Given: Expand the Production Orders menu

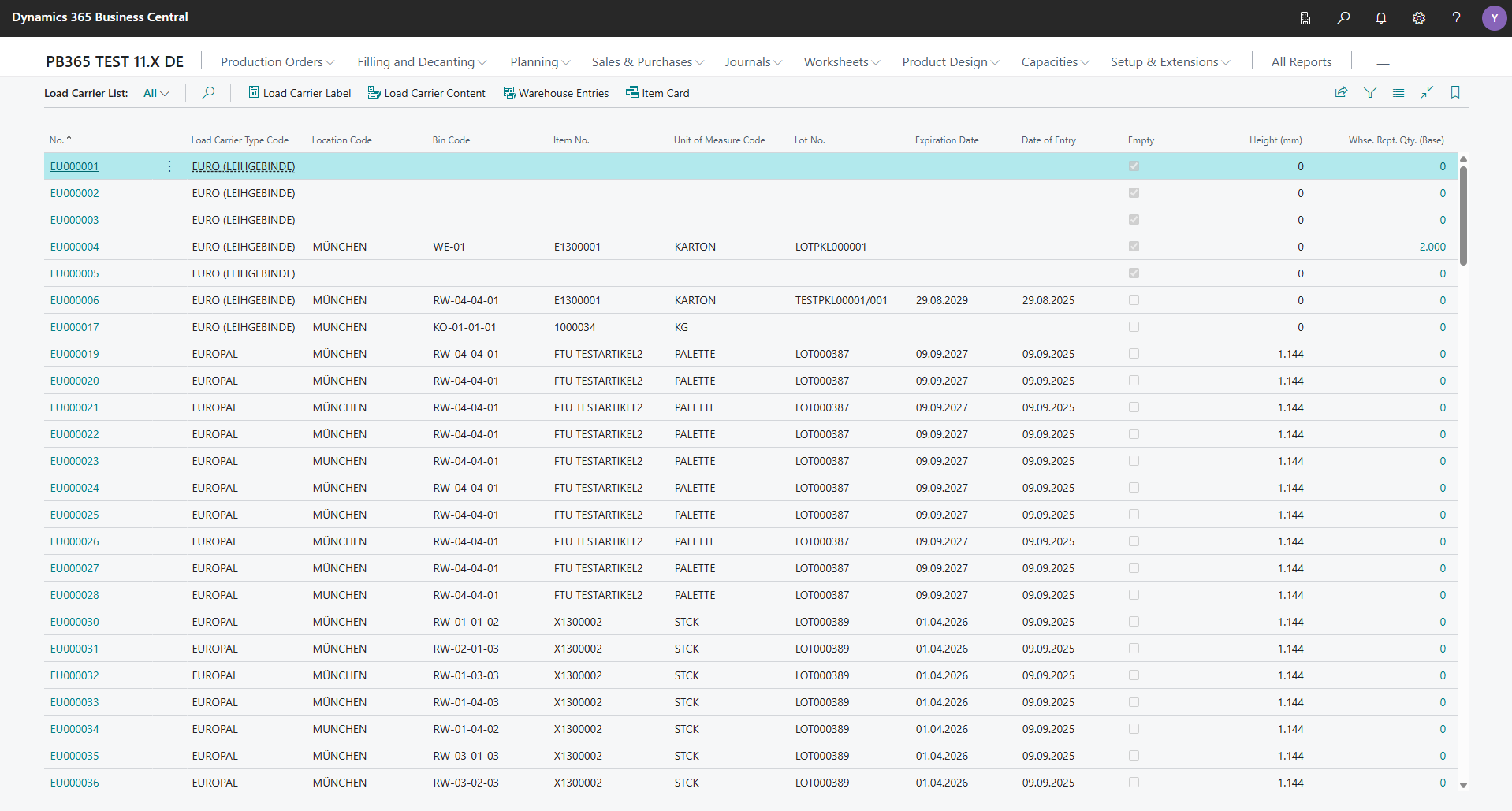Looking at the screenshot, I should click(x=276, y=61).
